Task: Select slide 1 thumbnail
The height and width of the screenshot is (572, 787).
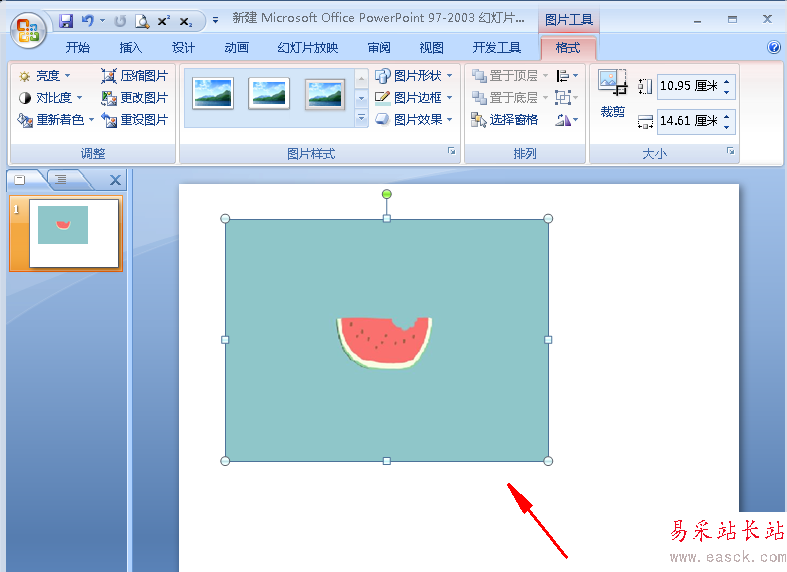Action: (74, 233)
